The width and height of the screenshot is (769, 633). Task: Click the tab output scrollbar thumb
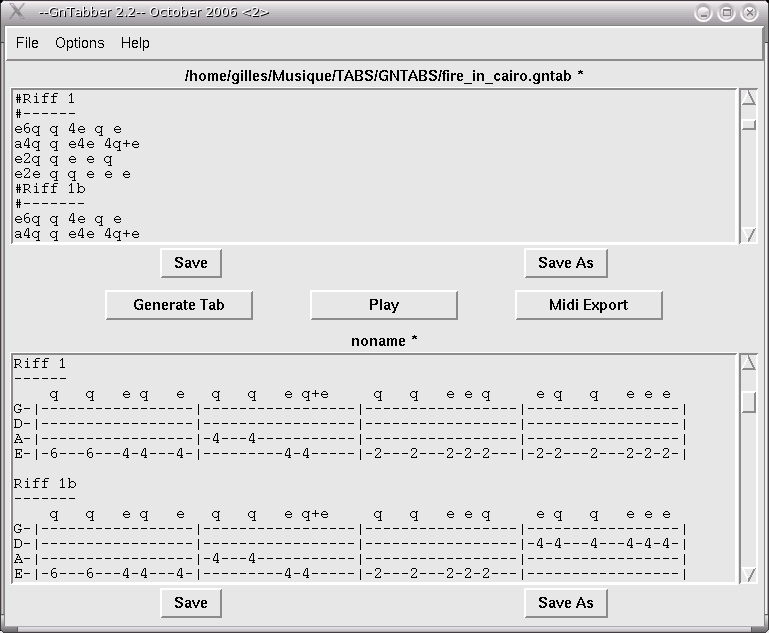(748, 402)
